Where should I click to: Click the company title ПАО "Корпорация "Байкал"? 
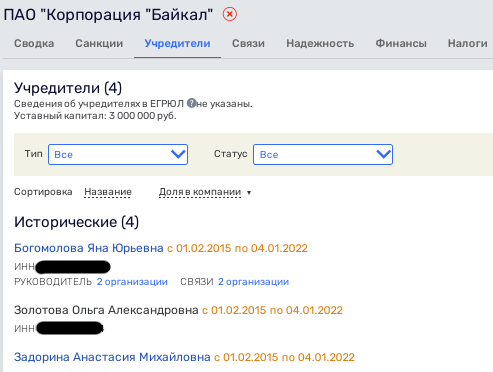coord(108,15)
